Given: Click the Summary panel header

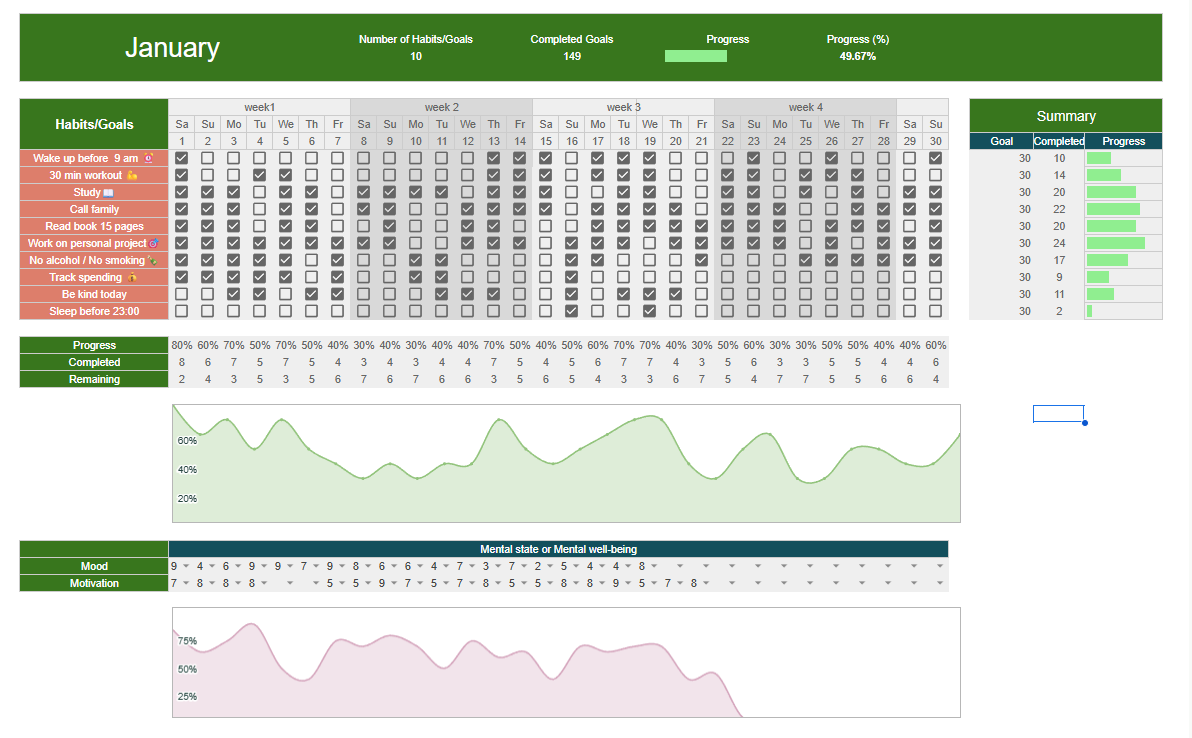Looking at the screenshot, I should [1065, 116].
